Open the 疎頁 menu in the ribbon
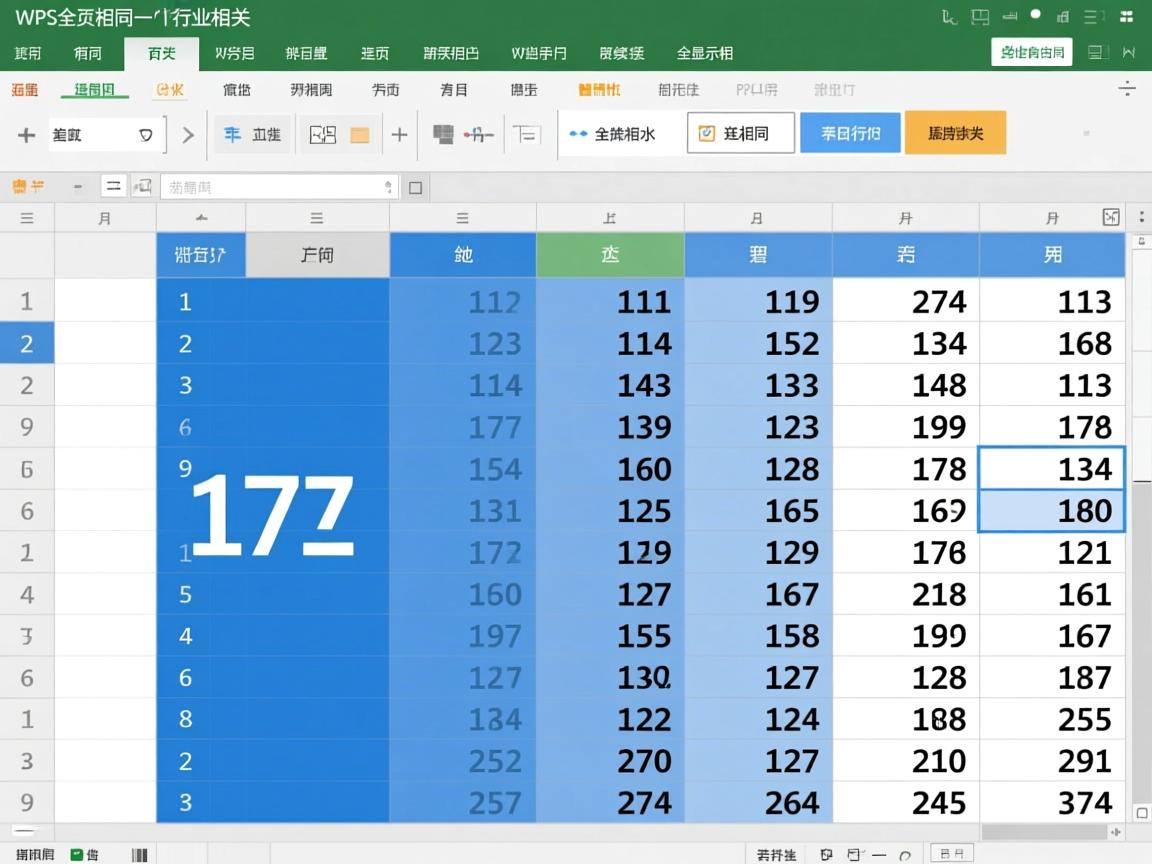Viewport: 1152px width, 864px height. 375,53
